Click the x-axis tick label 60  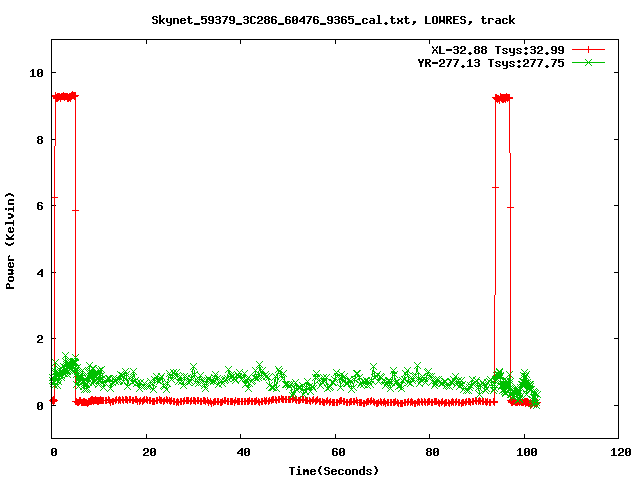click(x=338, y=452)
